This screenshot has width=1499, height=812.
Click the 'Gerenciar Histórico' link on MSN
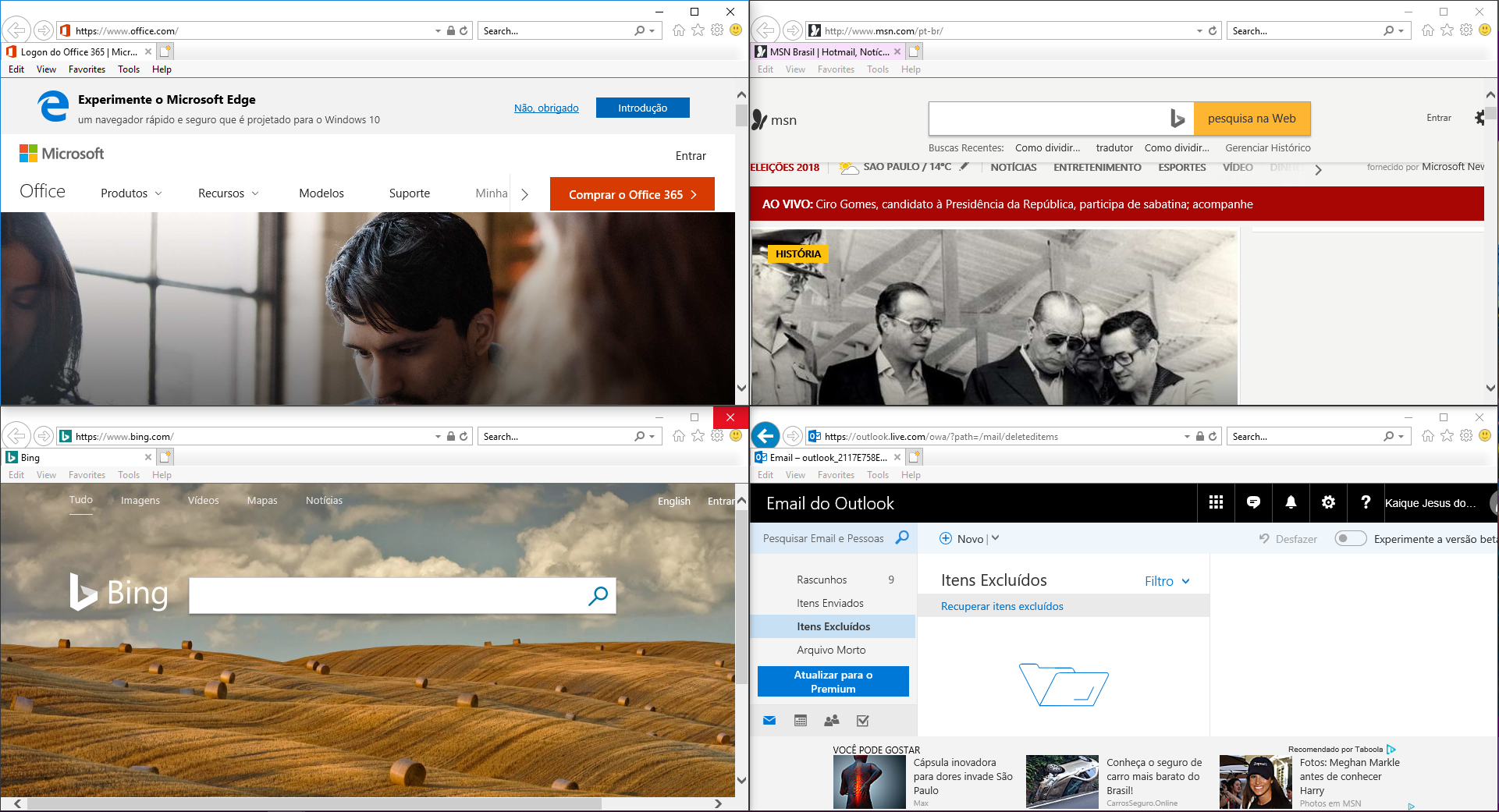tap(1268, 148)
